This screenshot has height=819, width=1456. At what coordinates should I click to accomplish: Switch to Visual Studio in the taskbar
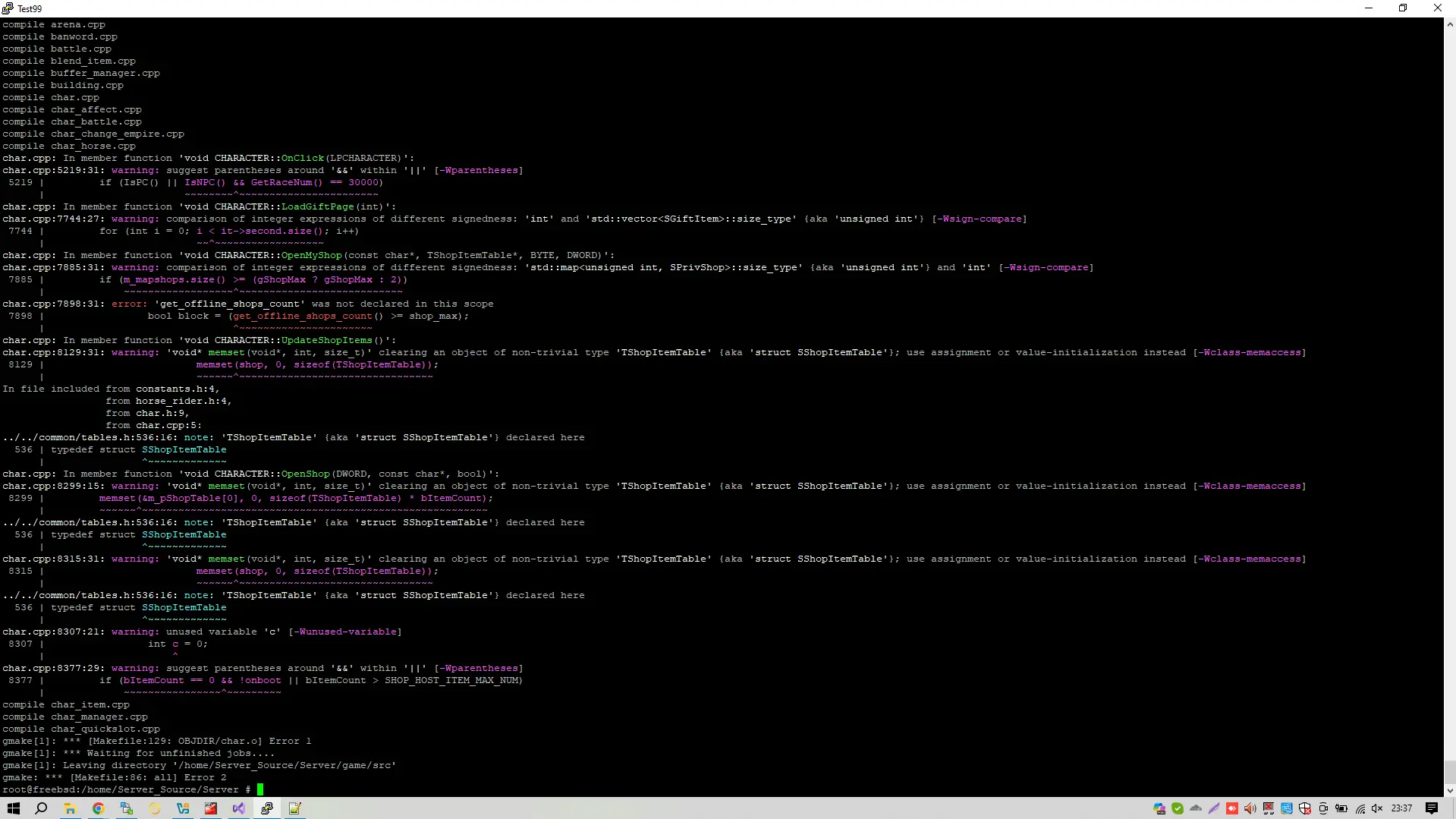pyautogui.click(x=239, y=808)
